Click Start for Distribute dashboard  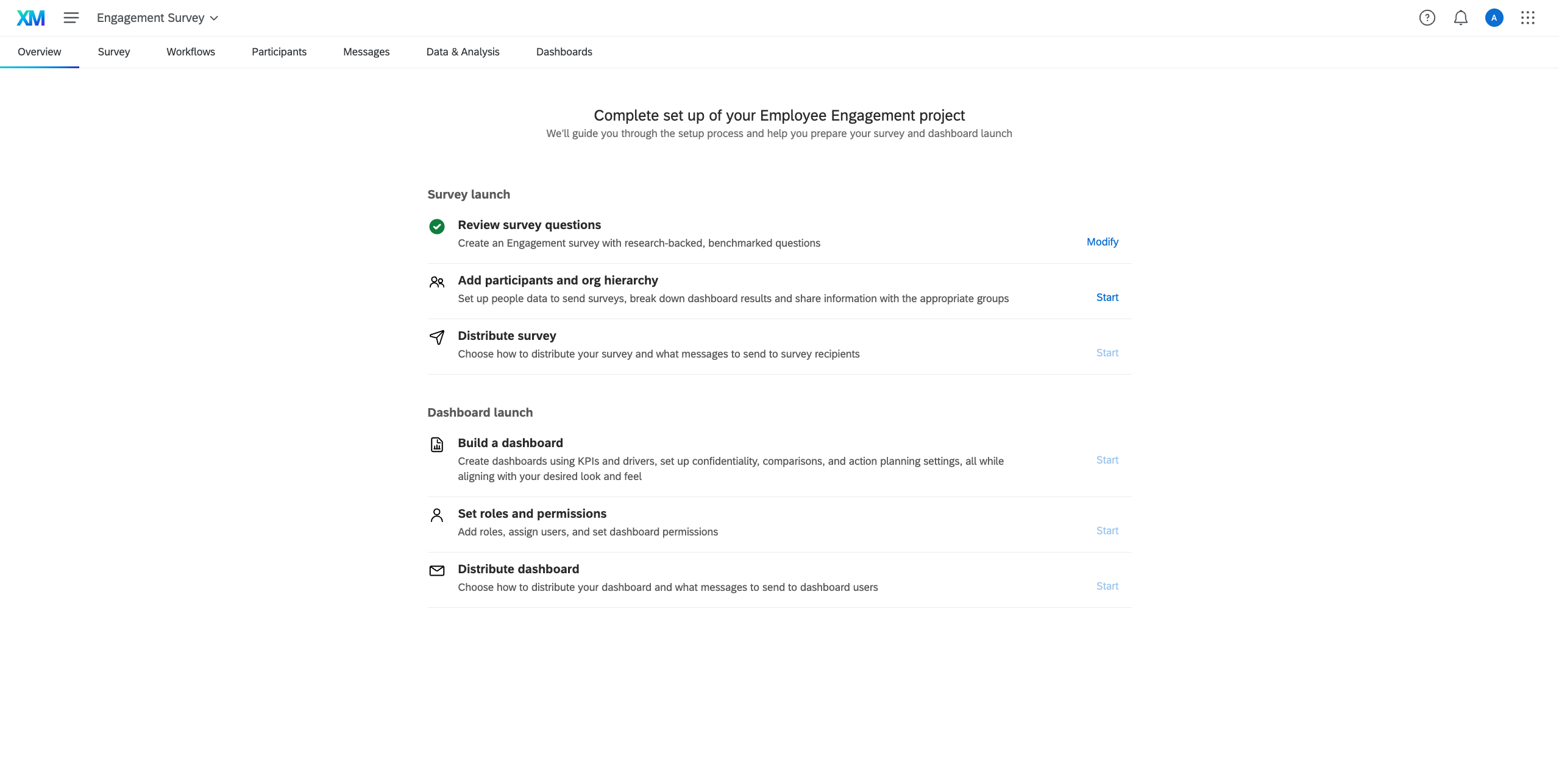point(1107,586)
